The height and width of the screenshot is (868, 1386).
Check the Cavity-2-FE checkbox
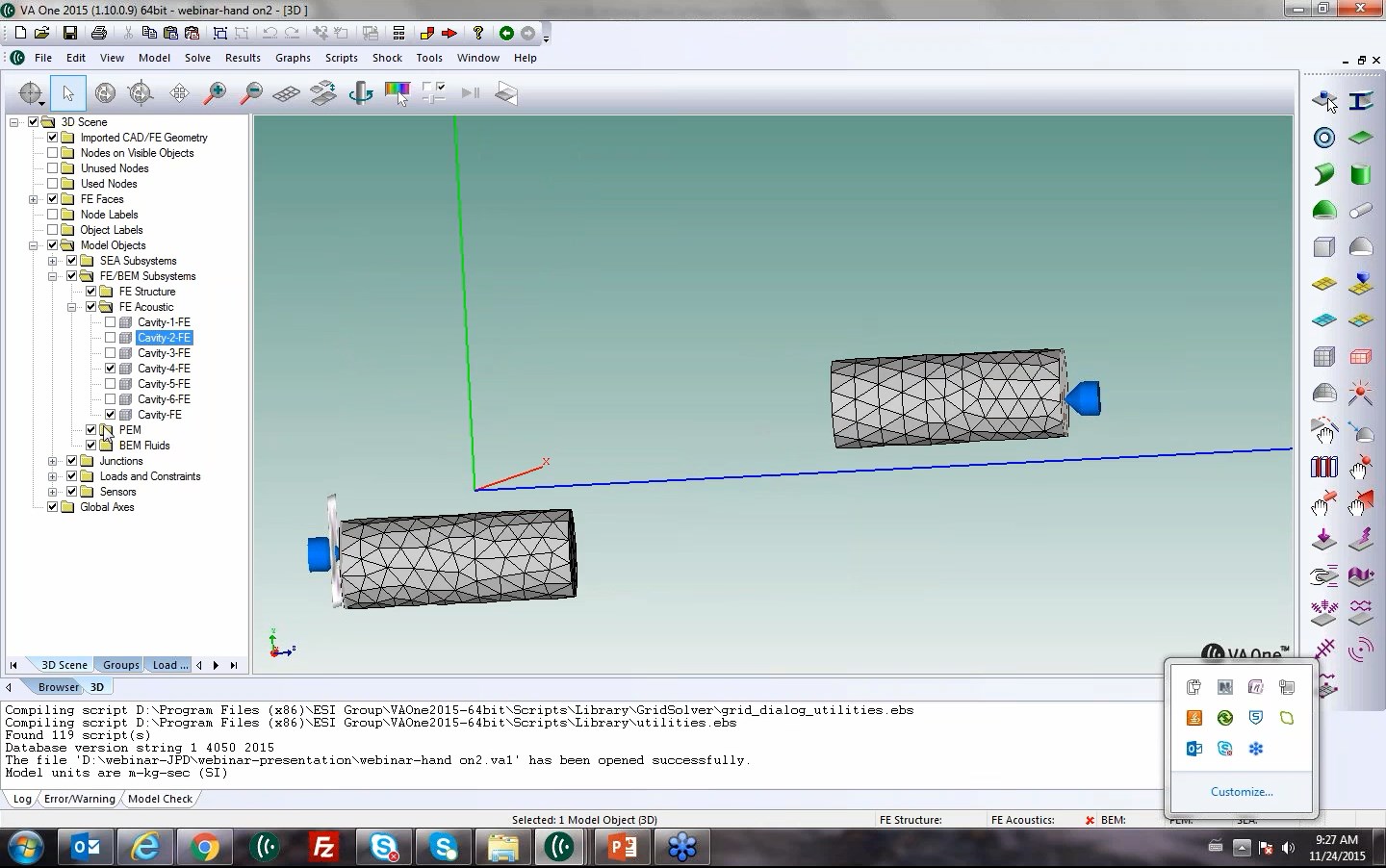point(110,338)
